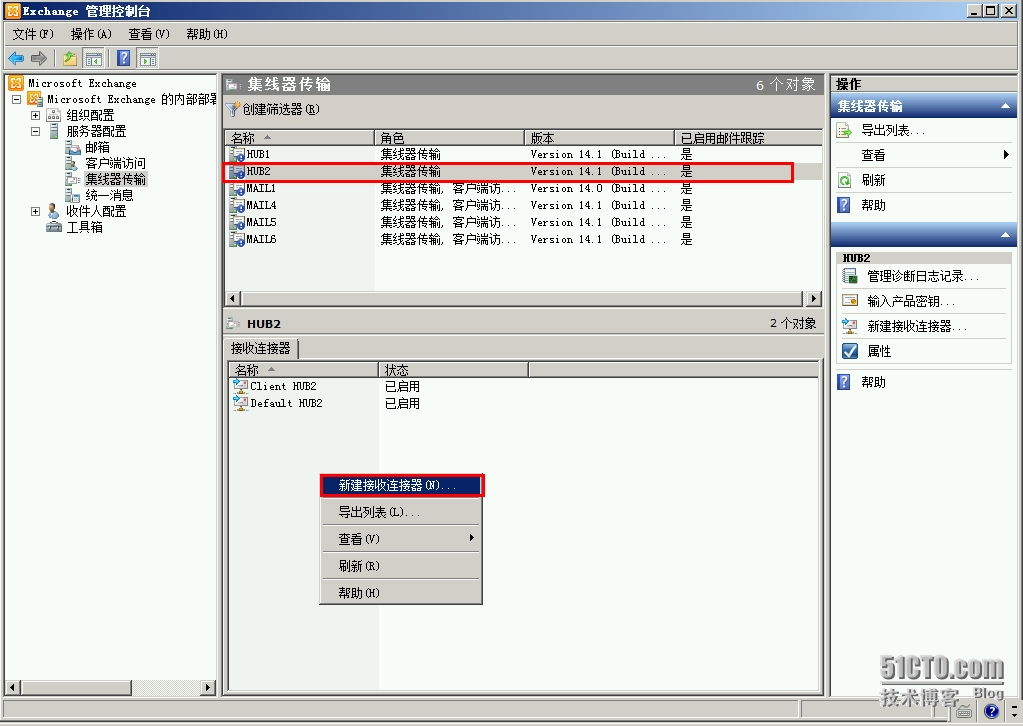Click the Forward arrow toolbar icon
Viewport: 1023px width, 726px height.
(39, 59)
